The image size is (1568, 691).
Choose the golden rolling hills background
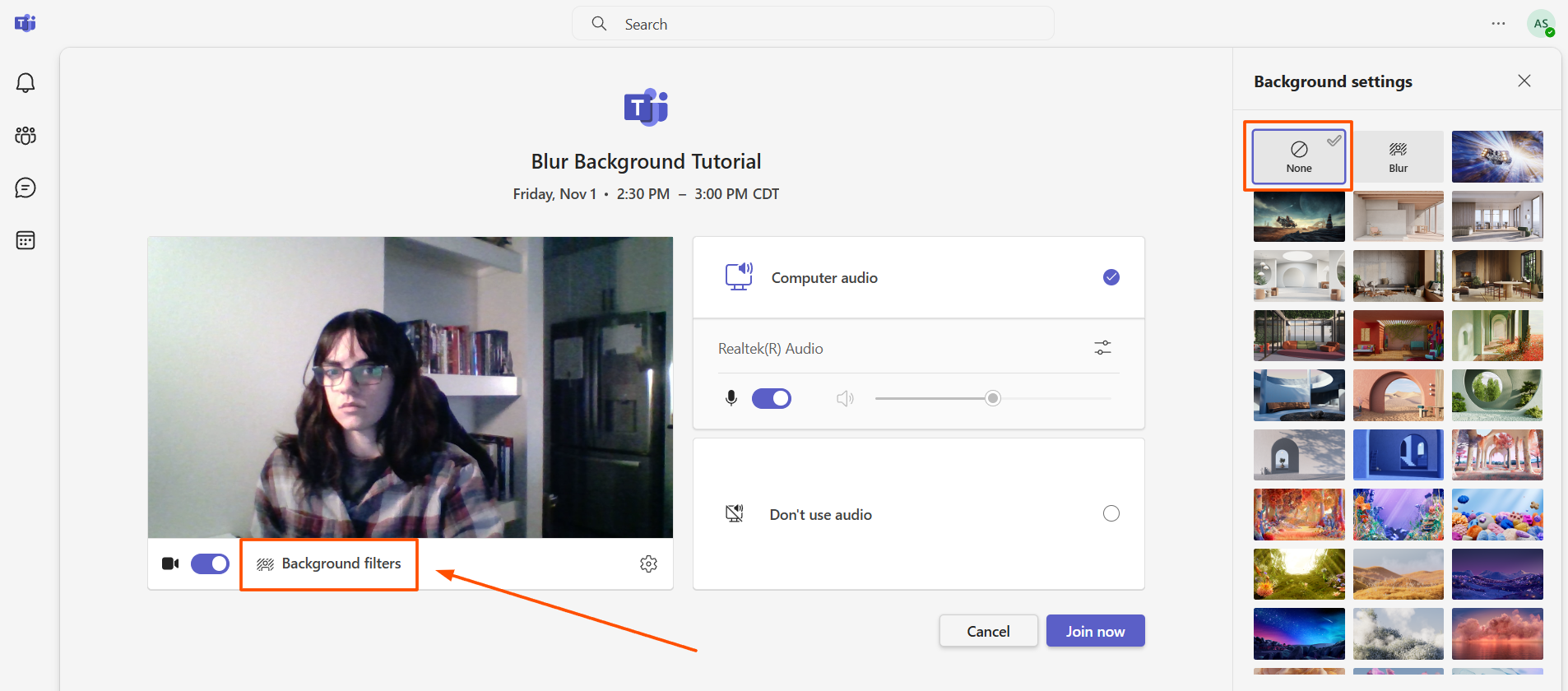1399,574
